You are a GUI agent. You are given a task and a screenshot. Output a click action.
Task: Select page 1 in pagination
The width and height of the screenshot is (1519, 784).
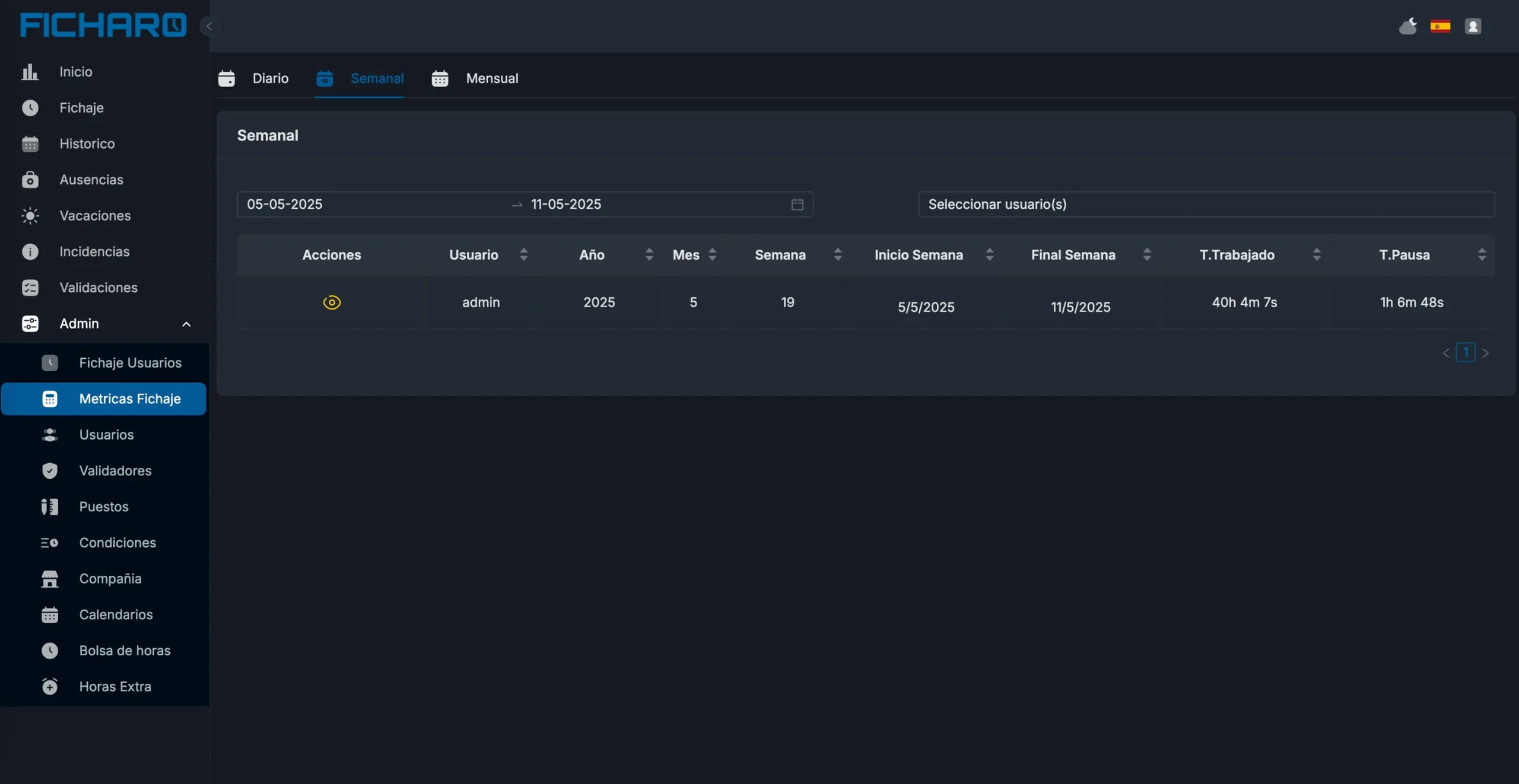[x=1466, y=353]
